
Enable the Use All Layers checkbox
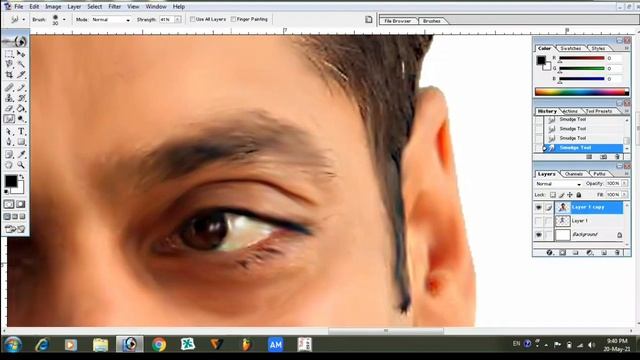[x=192, y=19]
